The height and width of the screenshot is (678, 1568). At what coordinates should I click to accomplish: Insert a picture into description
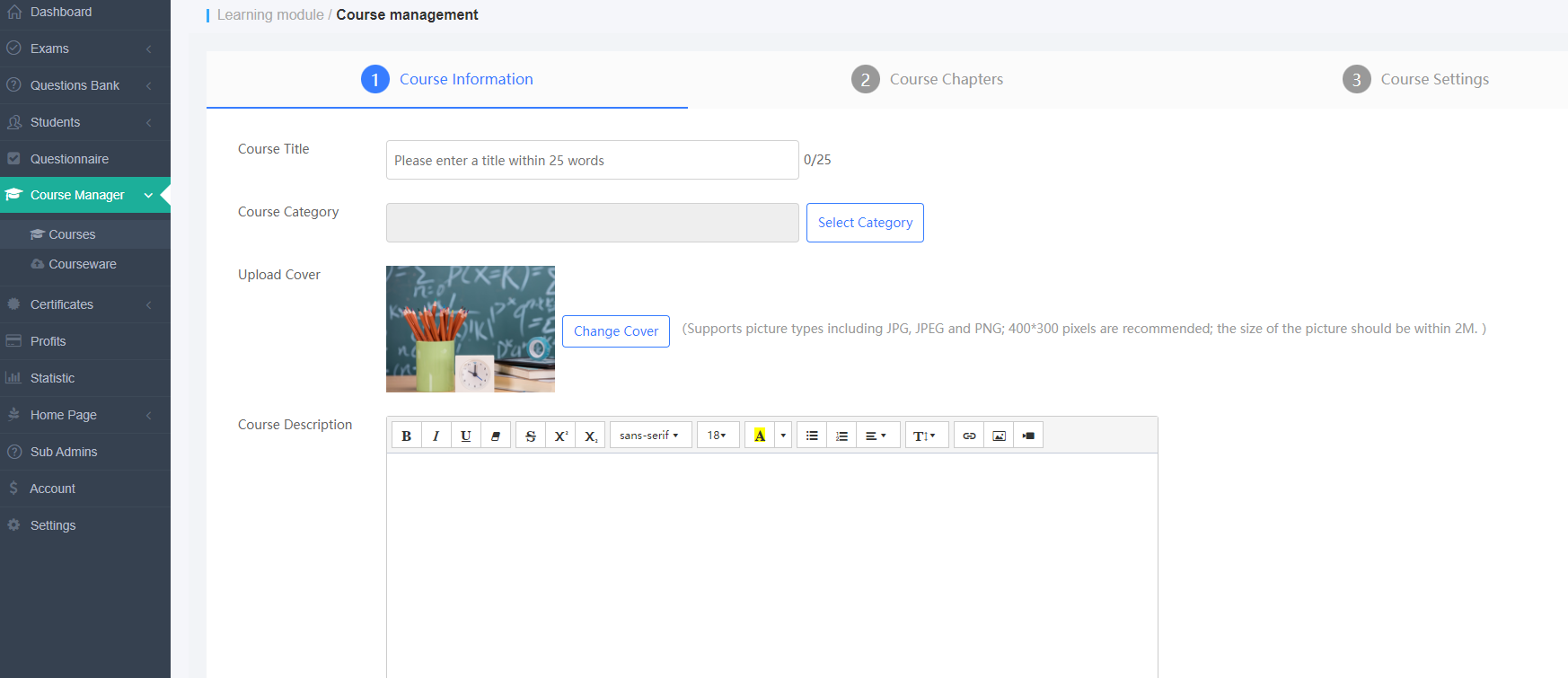(999, 436)
